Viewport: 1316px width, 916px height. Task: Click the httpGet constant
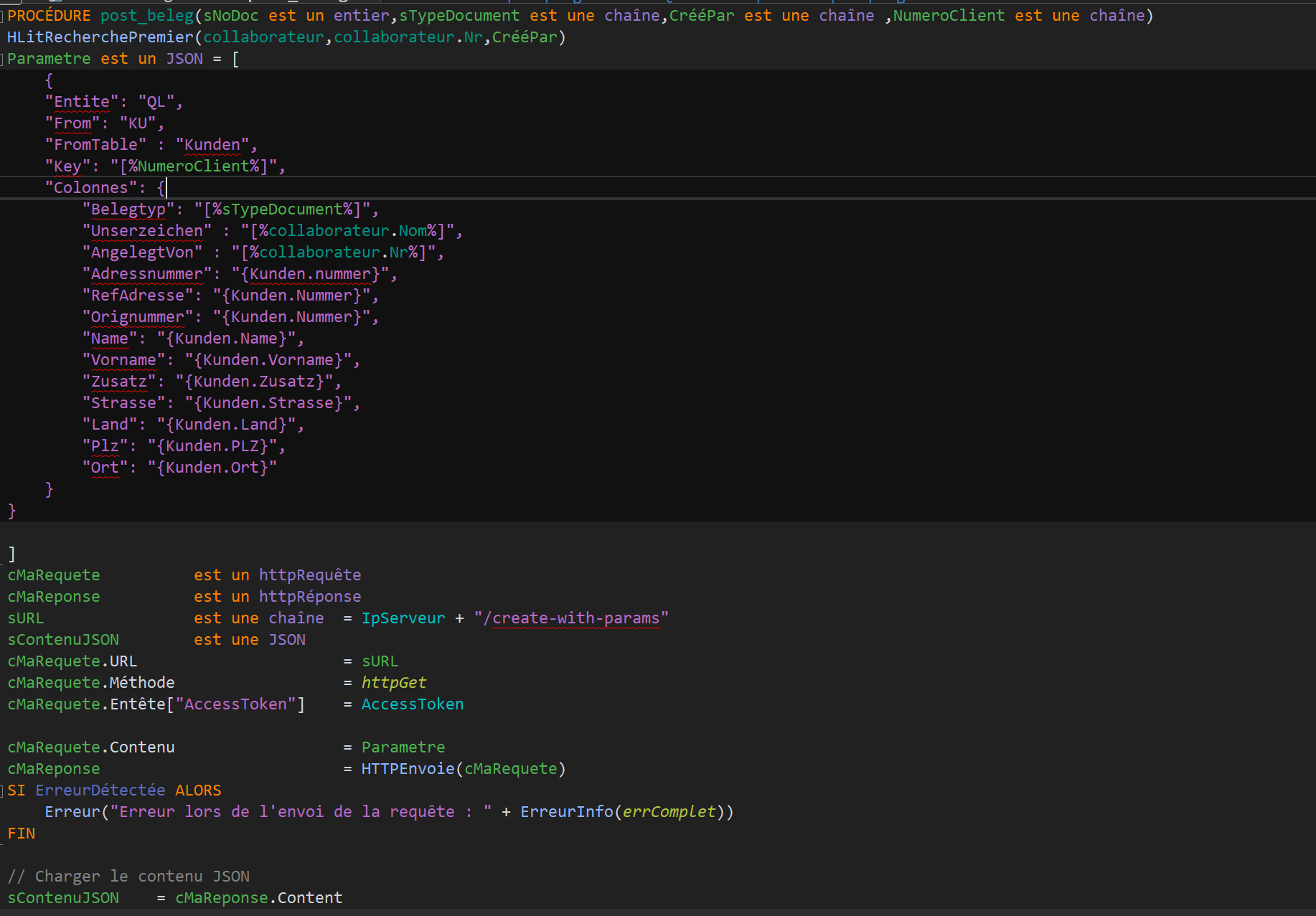pos(394,683)
